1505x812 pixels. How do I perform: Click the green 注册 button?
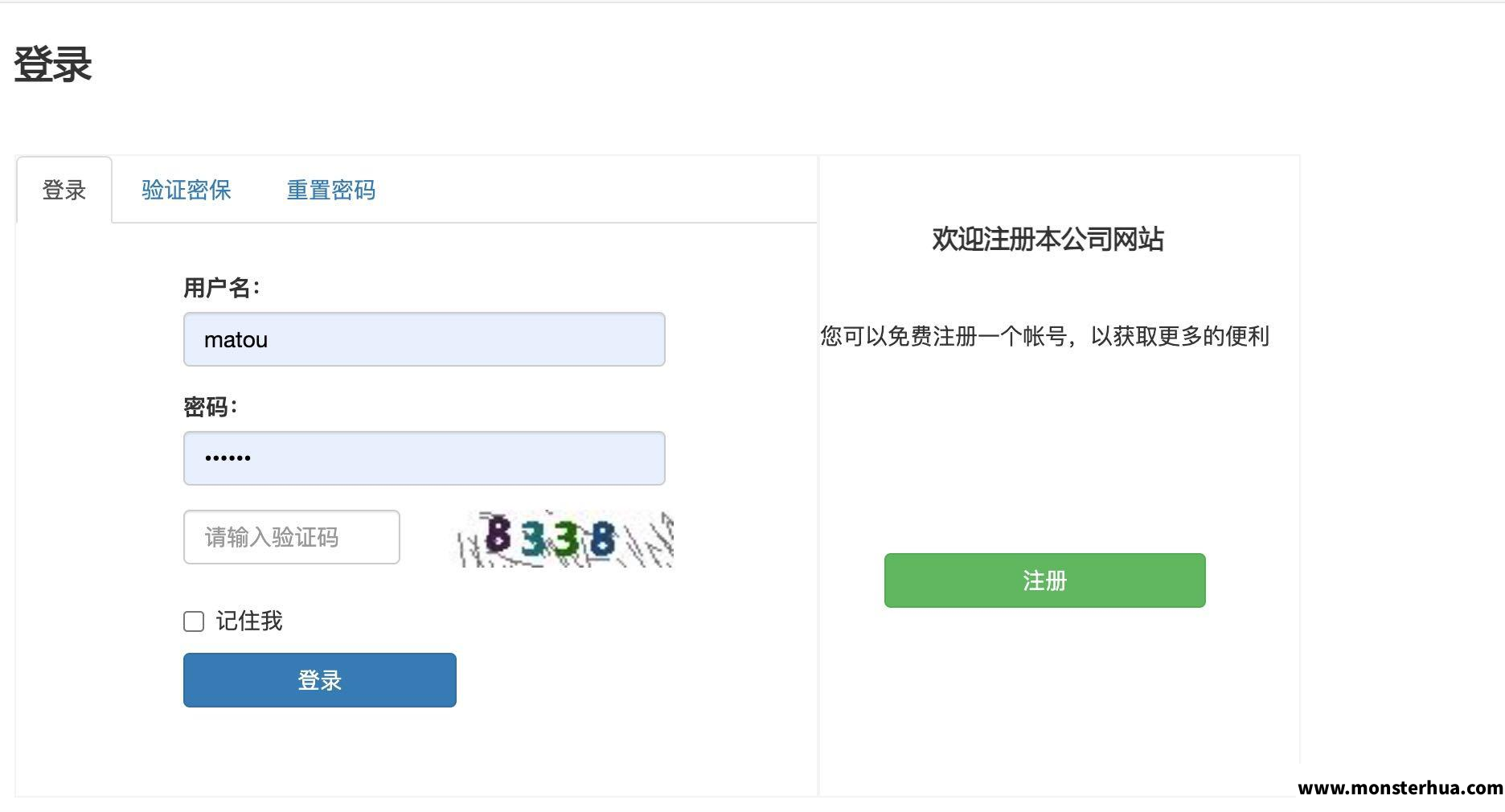(x=1044, y=580)
